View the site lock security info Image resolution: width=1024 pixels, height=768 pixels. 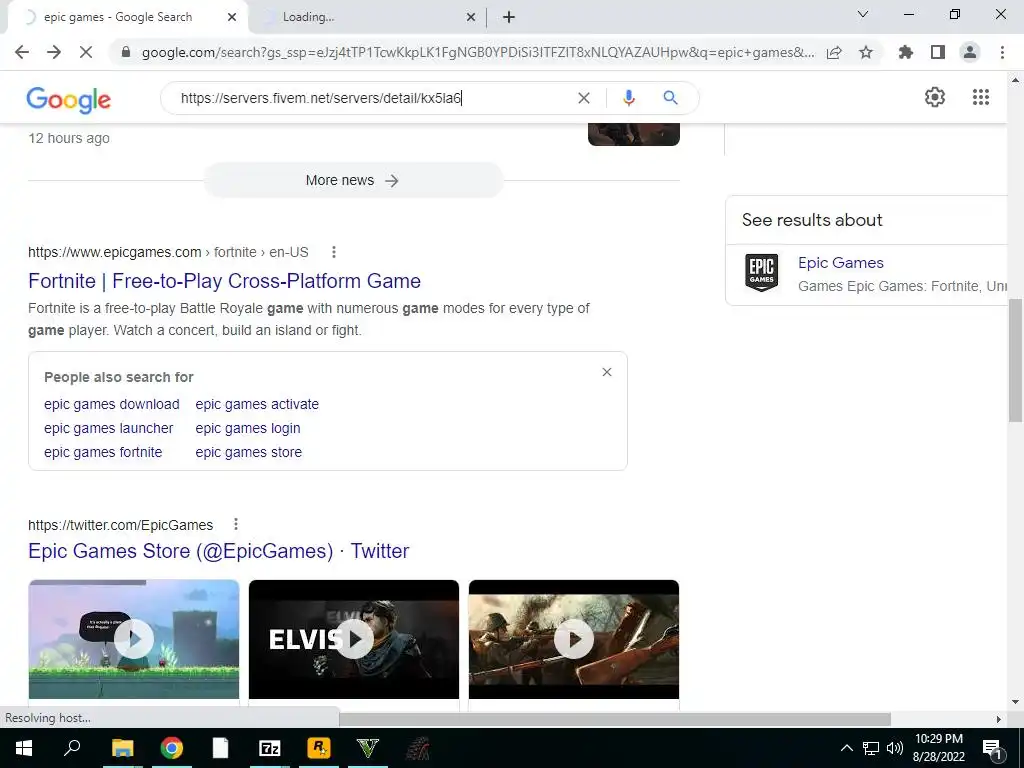click(x=126, y=52)
